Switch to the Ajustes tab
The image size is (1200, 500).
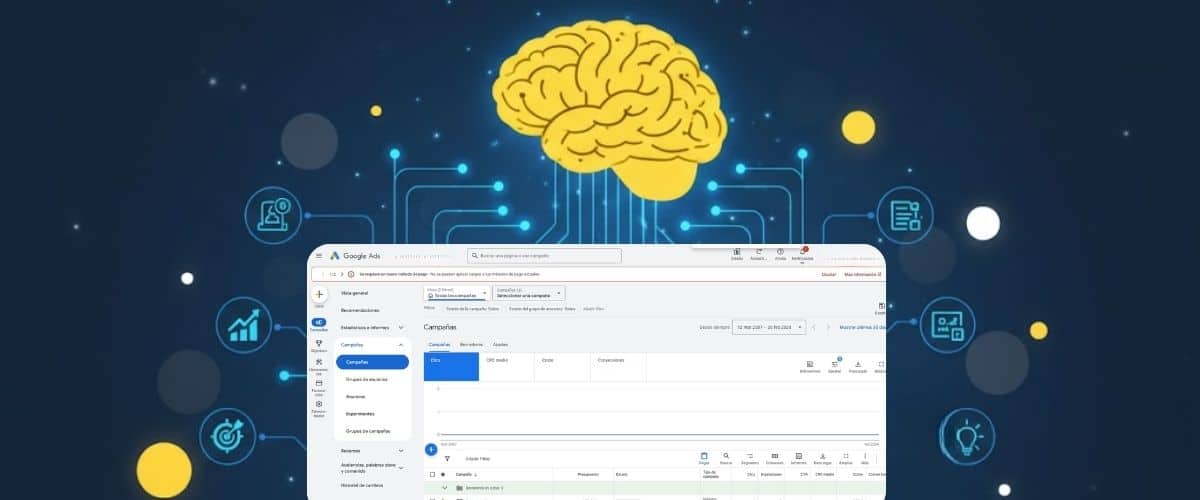point(498,344)
